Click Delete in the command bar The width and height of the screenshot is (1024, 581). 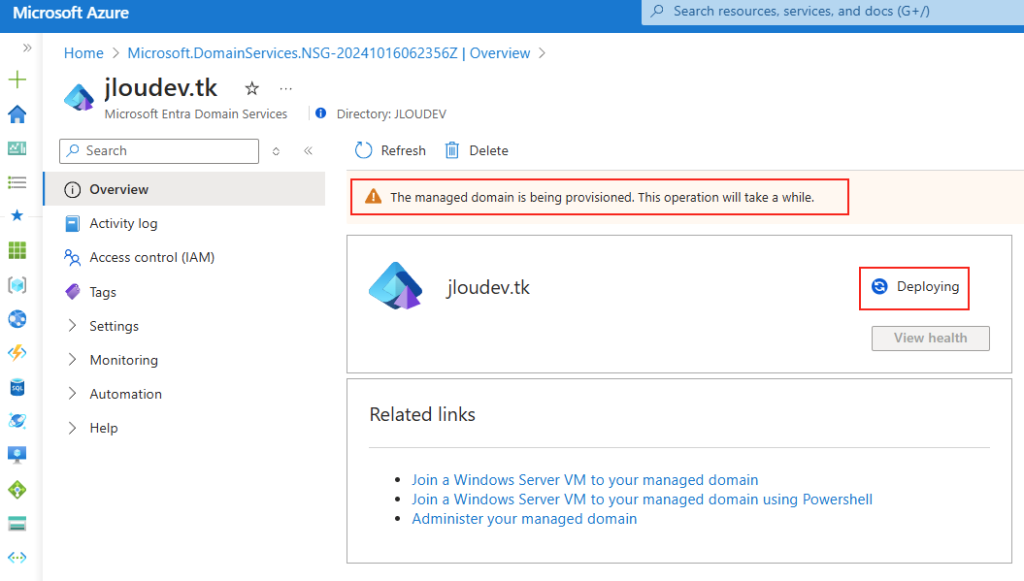(476, 151)
